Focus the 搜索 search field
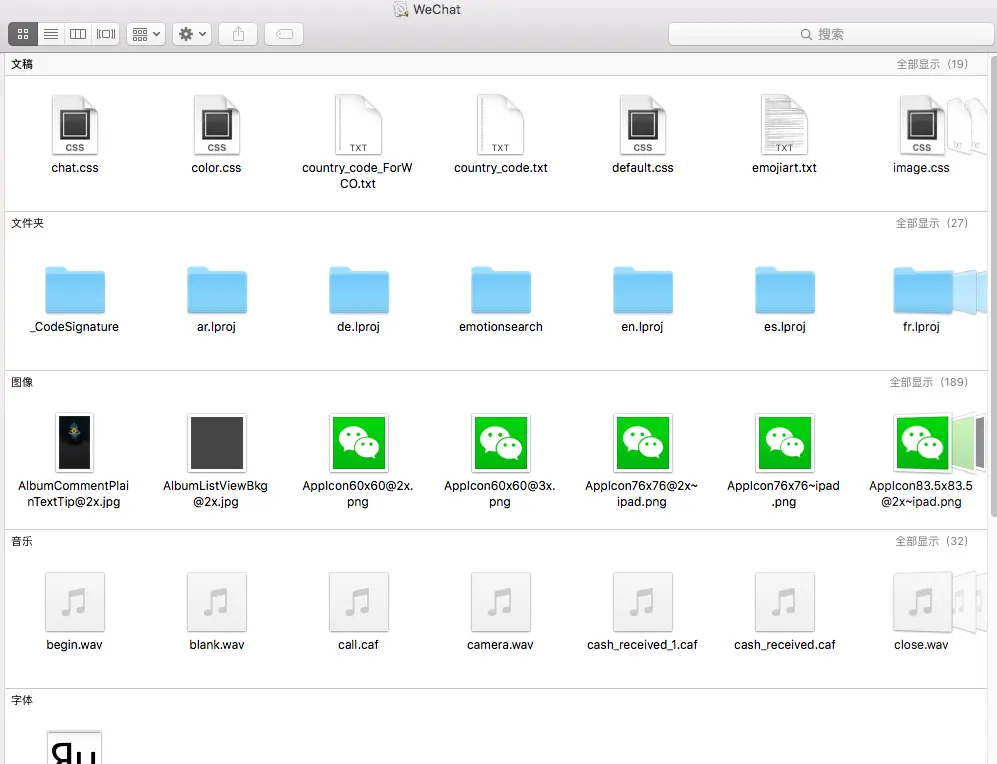Viewport: 997px width, 764px height. coord(830,34)
